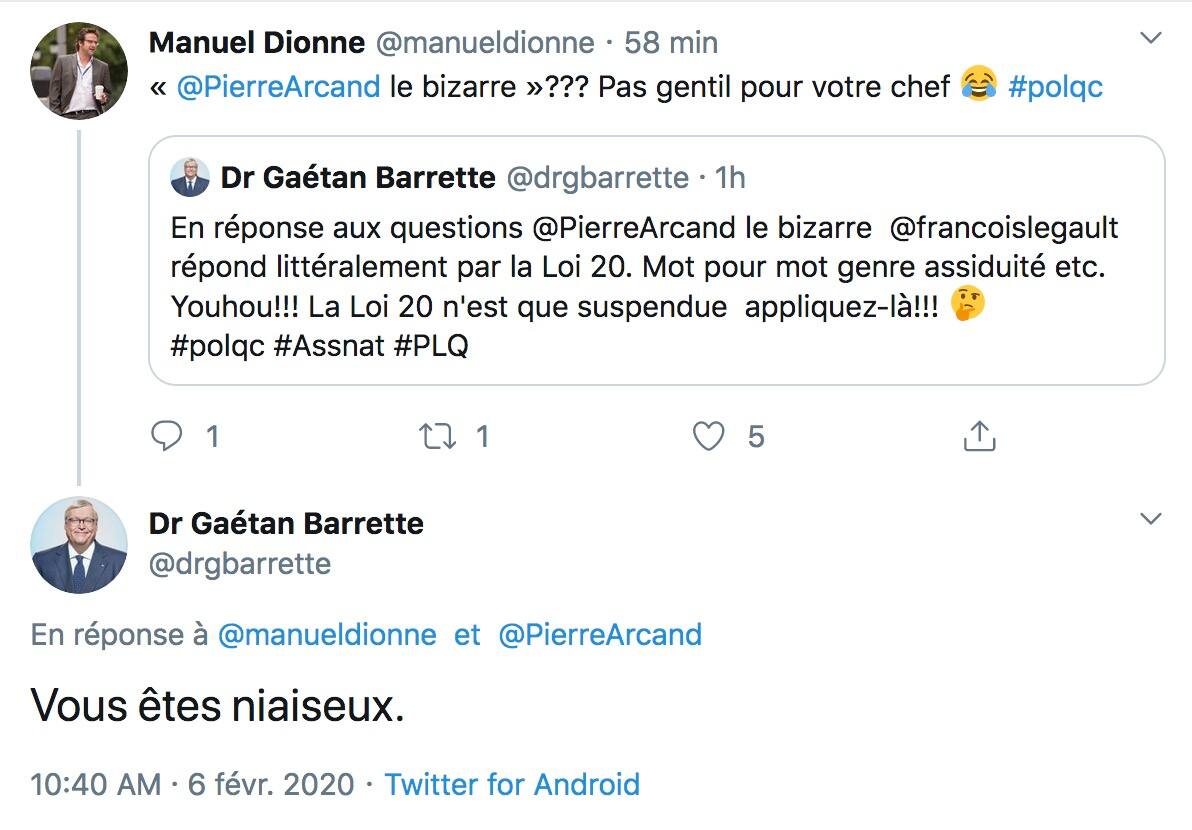
Task: Retweet Manuel Dionne's tweet
Action: click(x=437, y=436)
